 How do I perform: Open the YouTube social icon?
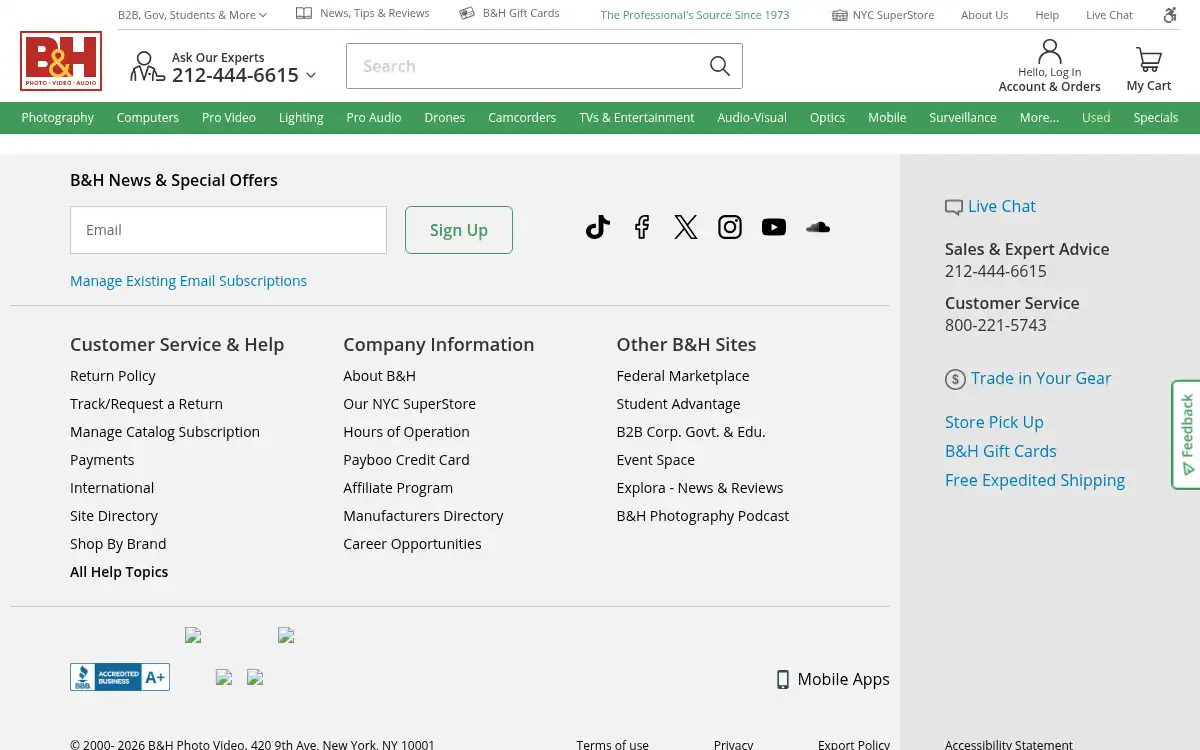(774, 227)
